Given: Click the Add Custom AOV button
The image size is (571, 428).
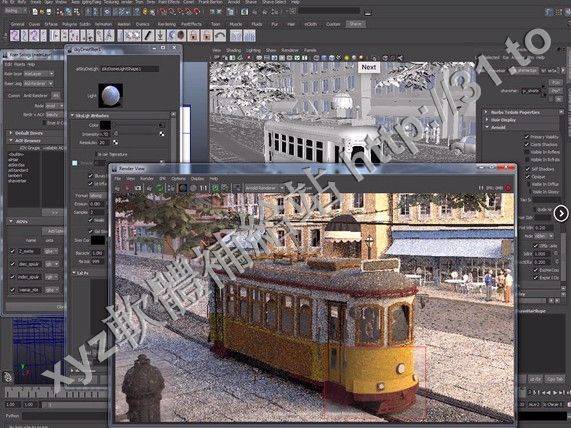Looking at the screenshot, I should point(54,231).
